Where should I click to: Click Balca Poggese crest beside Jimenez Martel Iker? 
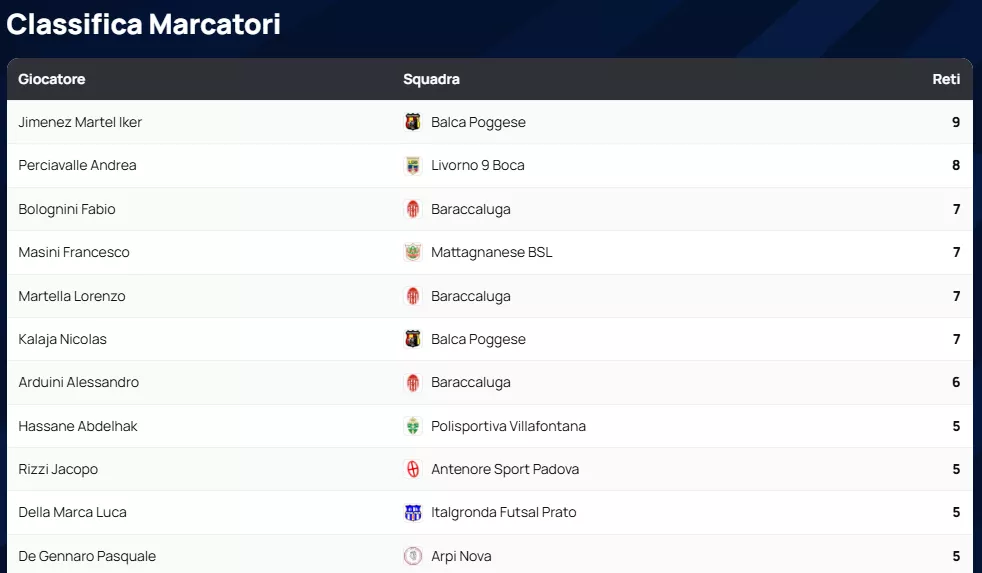pyautogui.click(x=413, y=122)
